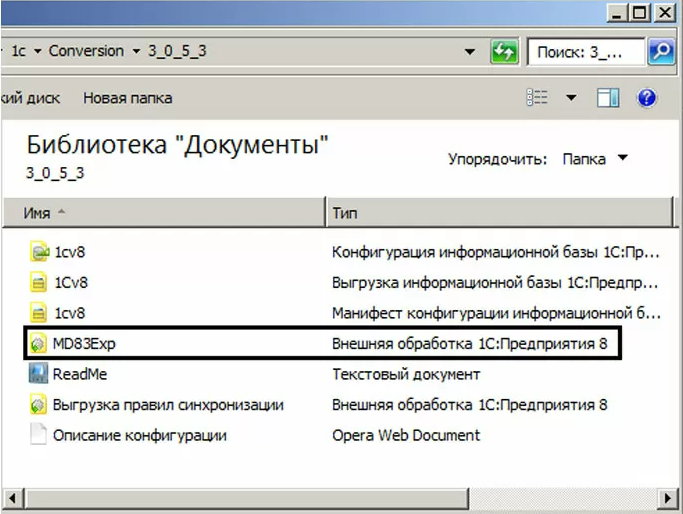Click the Выгрузка правил синхронизации file icon
The width and height of the screenshot is (683, 514).
[38, 405]
